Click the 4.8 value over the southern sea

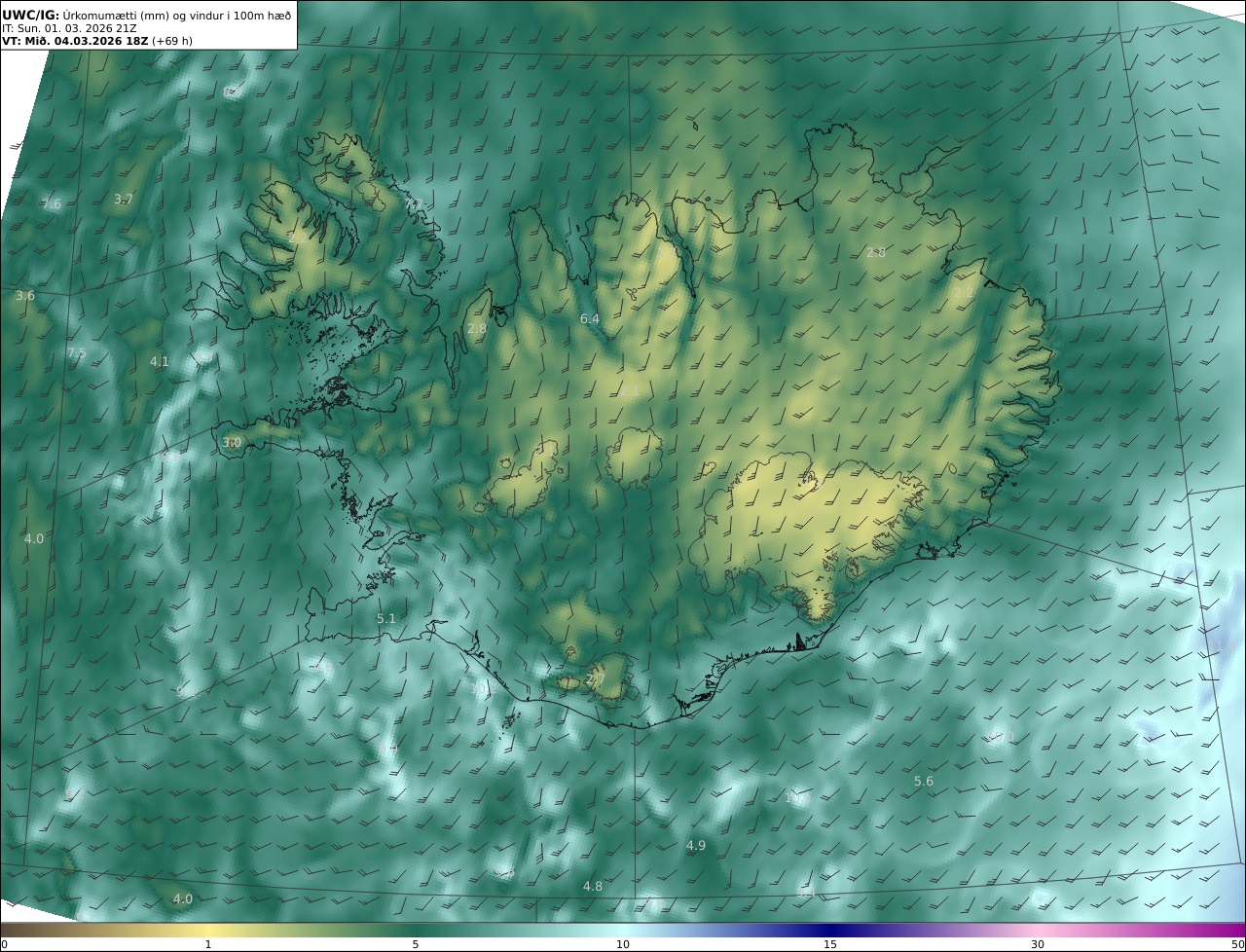pos(593,886)
